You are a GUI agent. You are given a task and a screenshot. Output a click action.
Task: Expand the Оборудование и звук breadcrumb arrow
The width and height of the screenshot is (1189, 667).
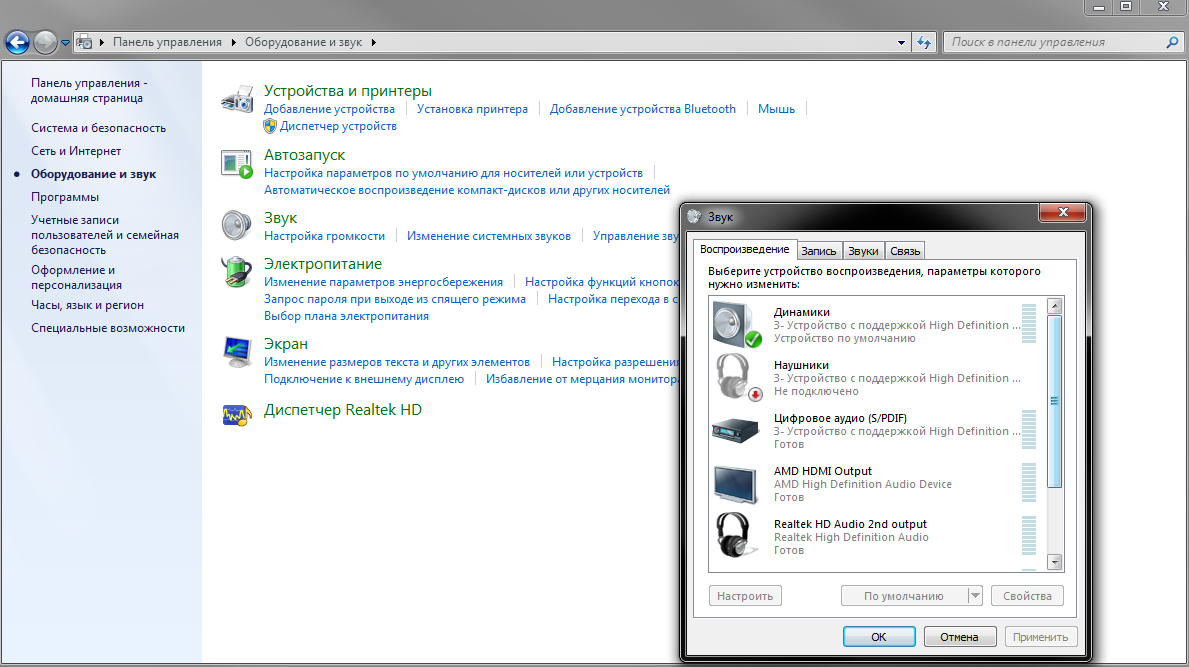click(x=374, y=43)
